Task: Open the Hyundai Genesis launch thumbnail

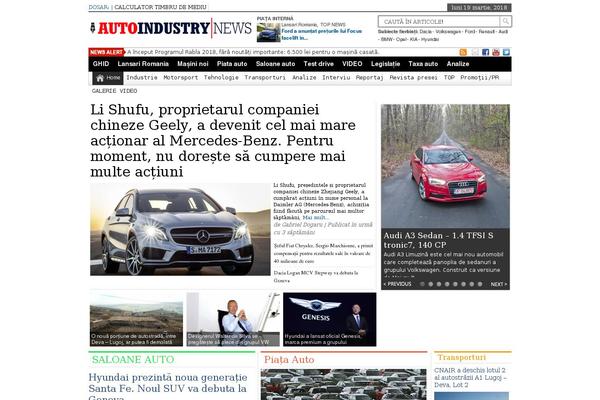Action: click(329, 320)
